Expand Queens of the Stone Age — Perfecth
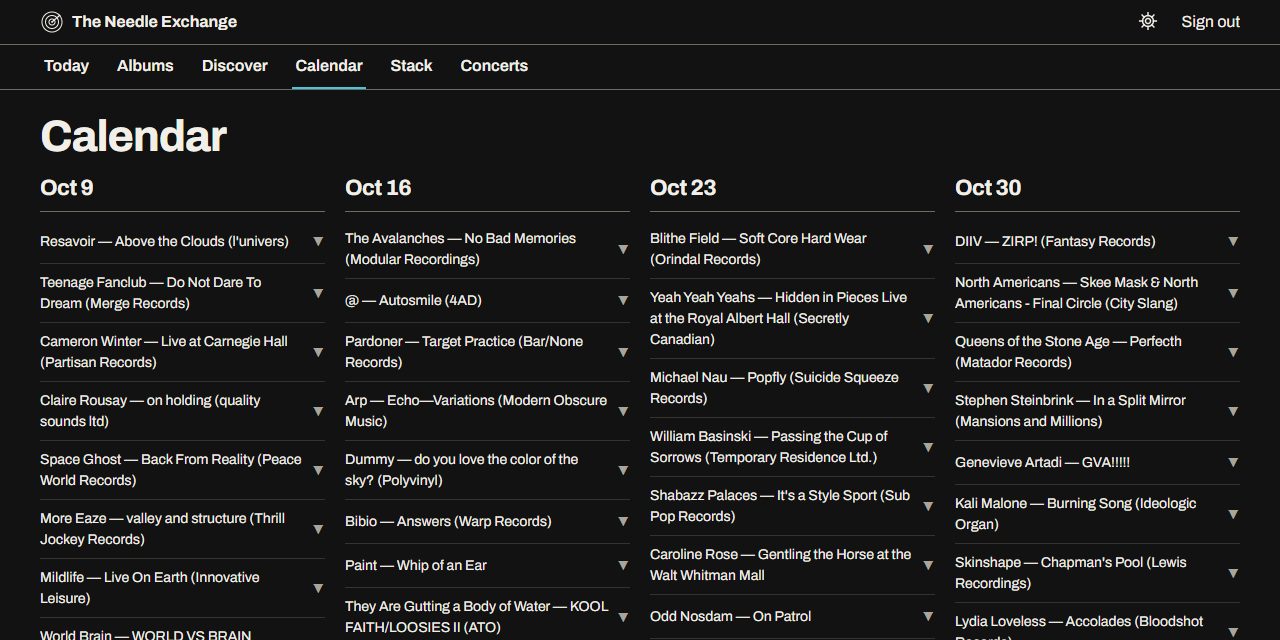1280x640 pixels. pos(1097,352)
